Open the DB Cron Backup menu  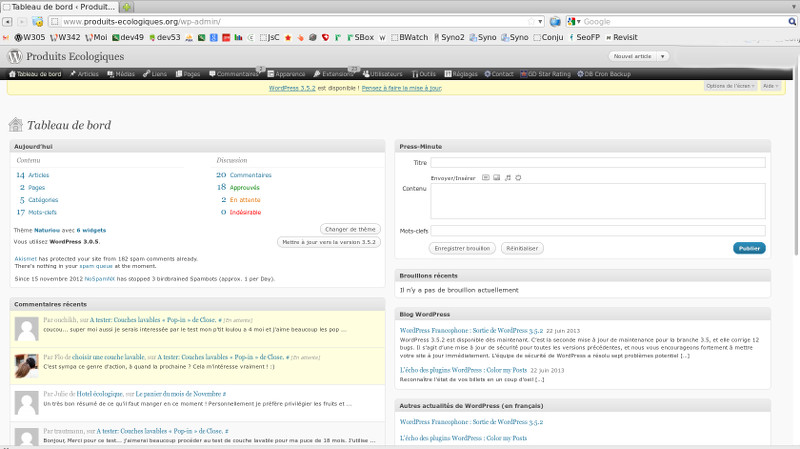coord(604,74)
